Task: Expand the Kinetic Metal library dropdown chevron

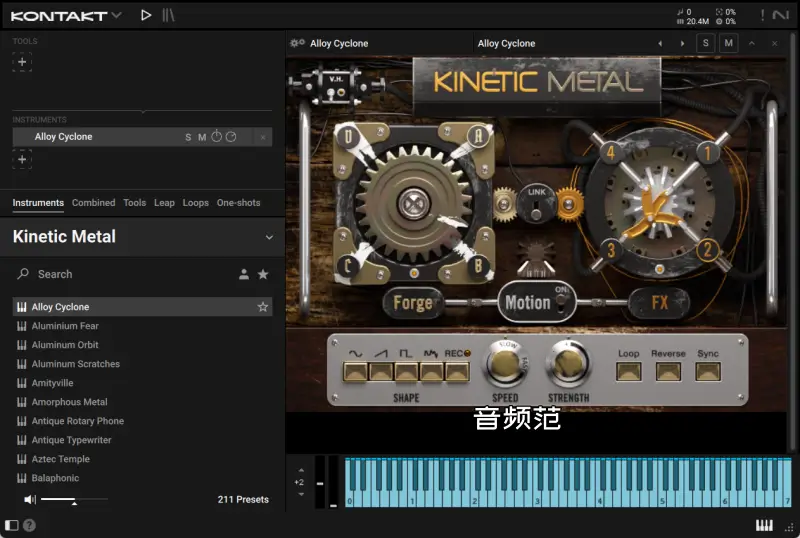Action: coord(269,237)
